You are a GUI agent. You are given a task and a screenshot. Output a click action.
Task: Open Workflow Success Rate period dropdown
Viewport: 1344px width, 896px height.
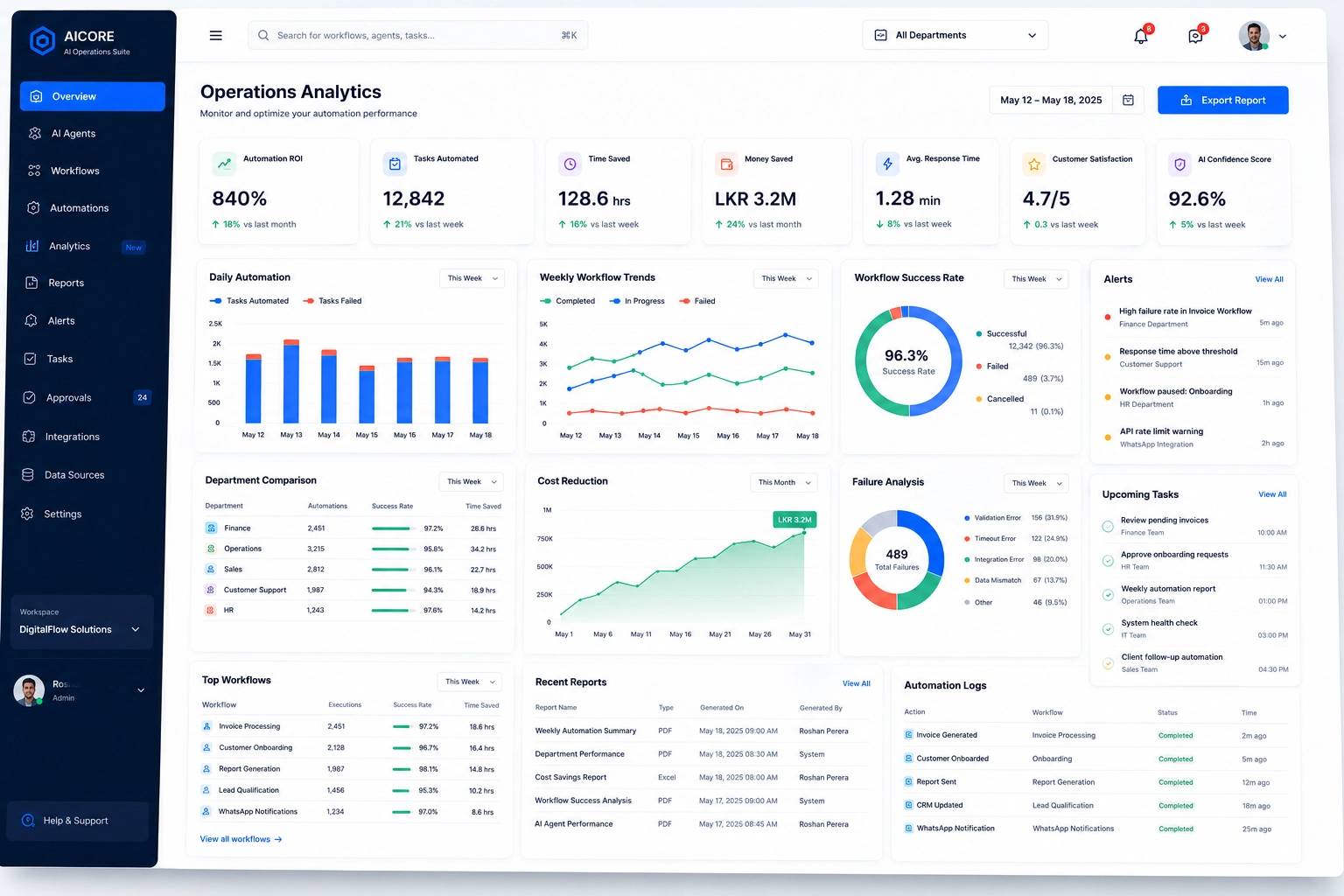coord(1036,279)
